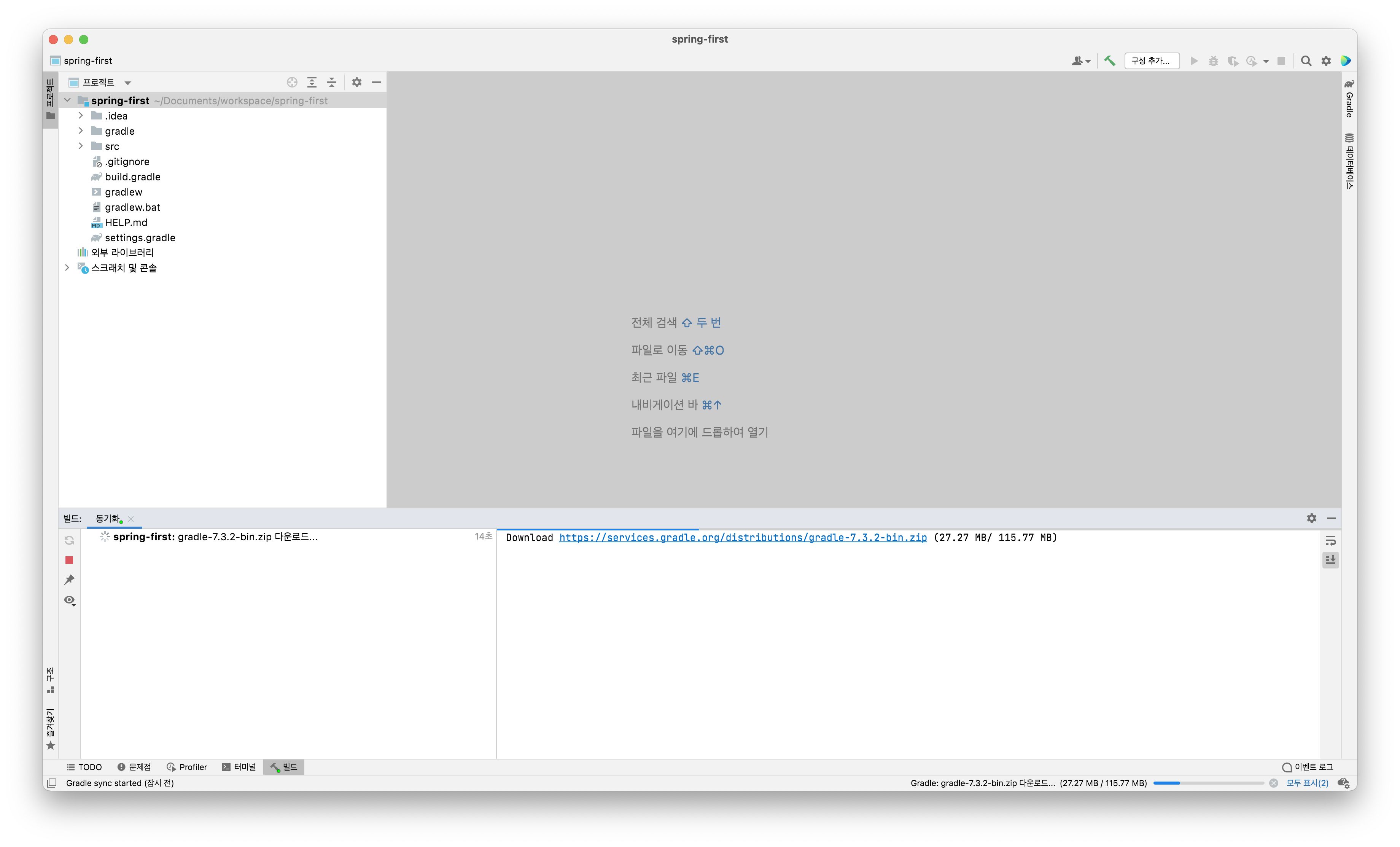Viewport: 1400px width, 847px height.
Task: Open the gradle-7.3.2-bin.zip download link
Action: (x=743, y=537)
